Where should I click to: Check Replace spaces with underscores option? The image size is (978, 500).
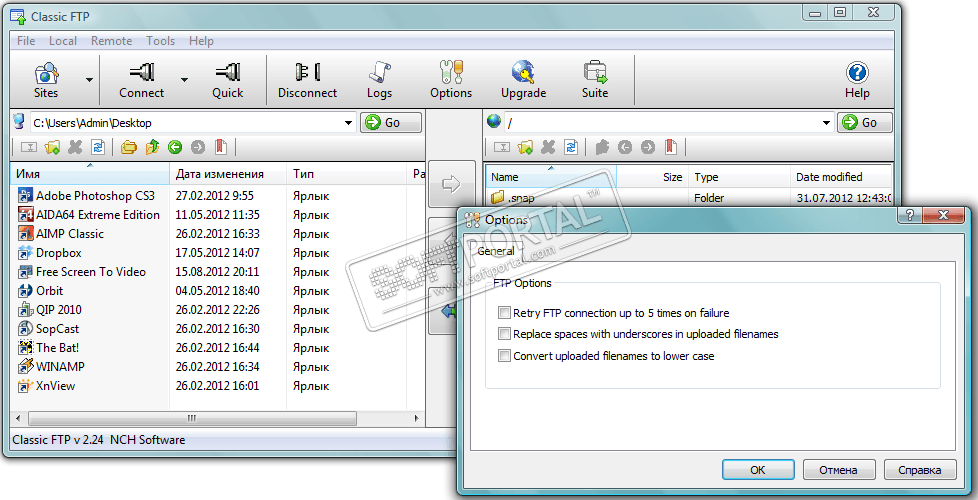[x=504, y=334]
